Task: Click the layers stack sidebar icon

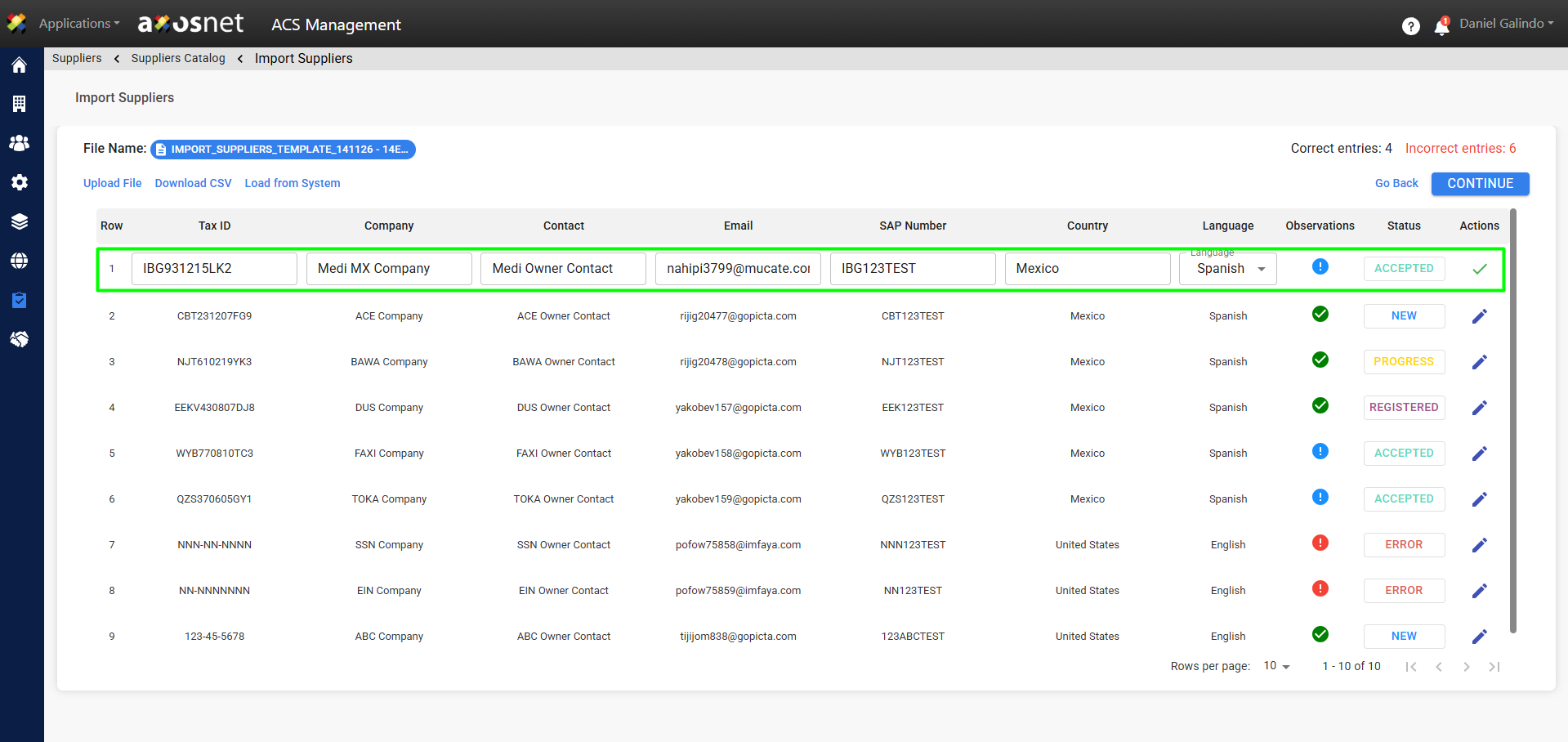Action: (x=20, y=221)
